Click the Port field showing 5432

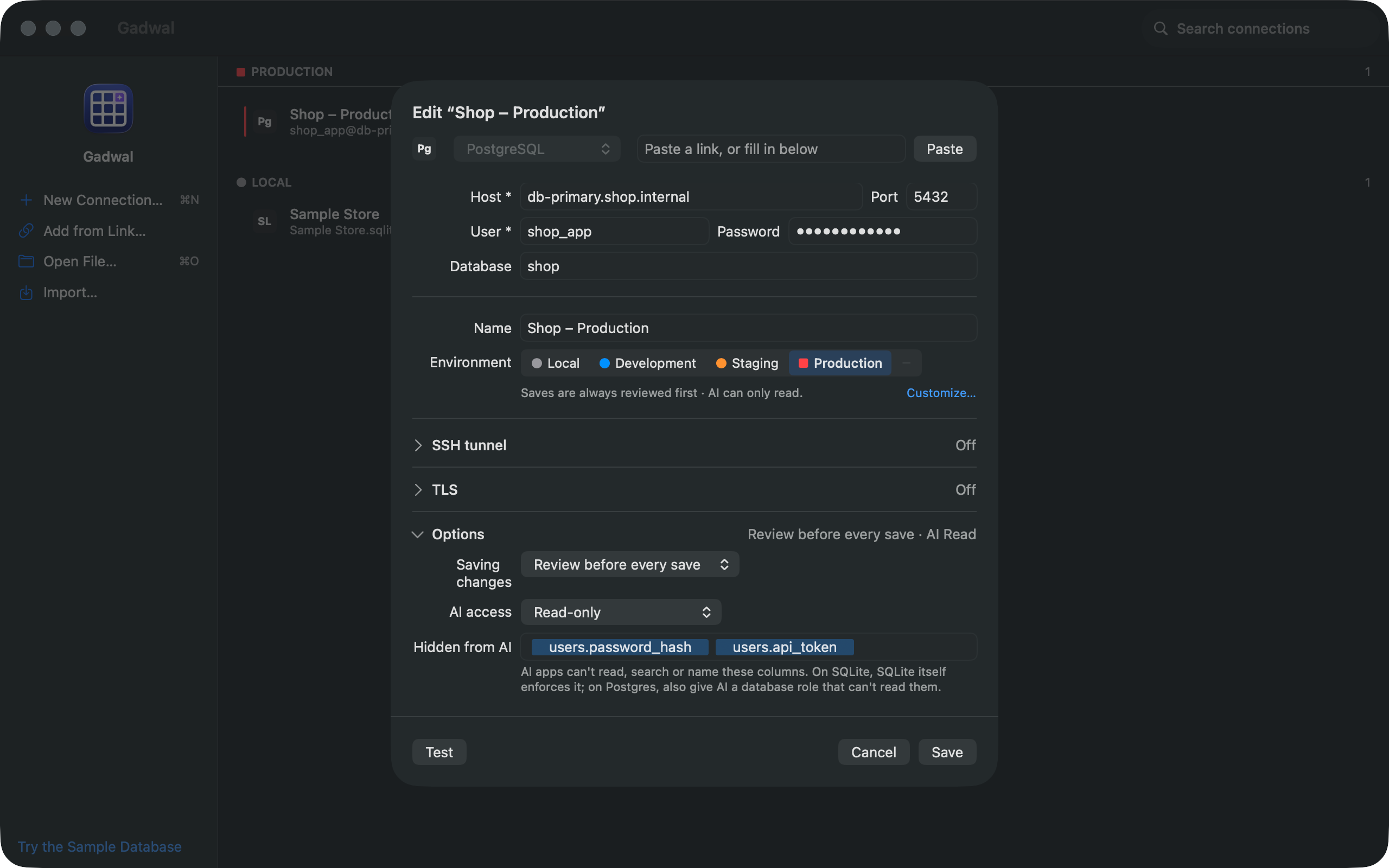pyautogui.click(x=941, y=197)
